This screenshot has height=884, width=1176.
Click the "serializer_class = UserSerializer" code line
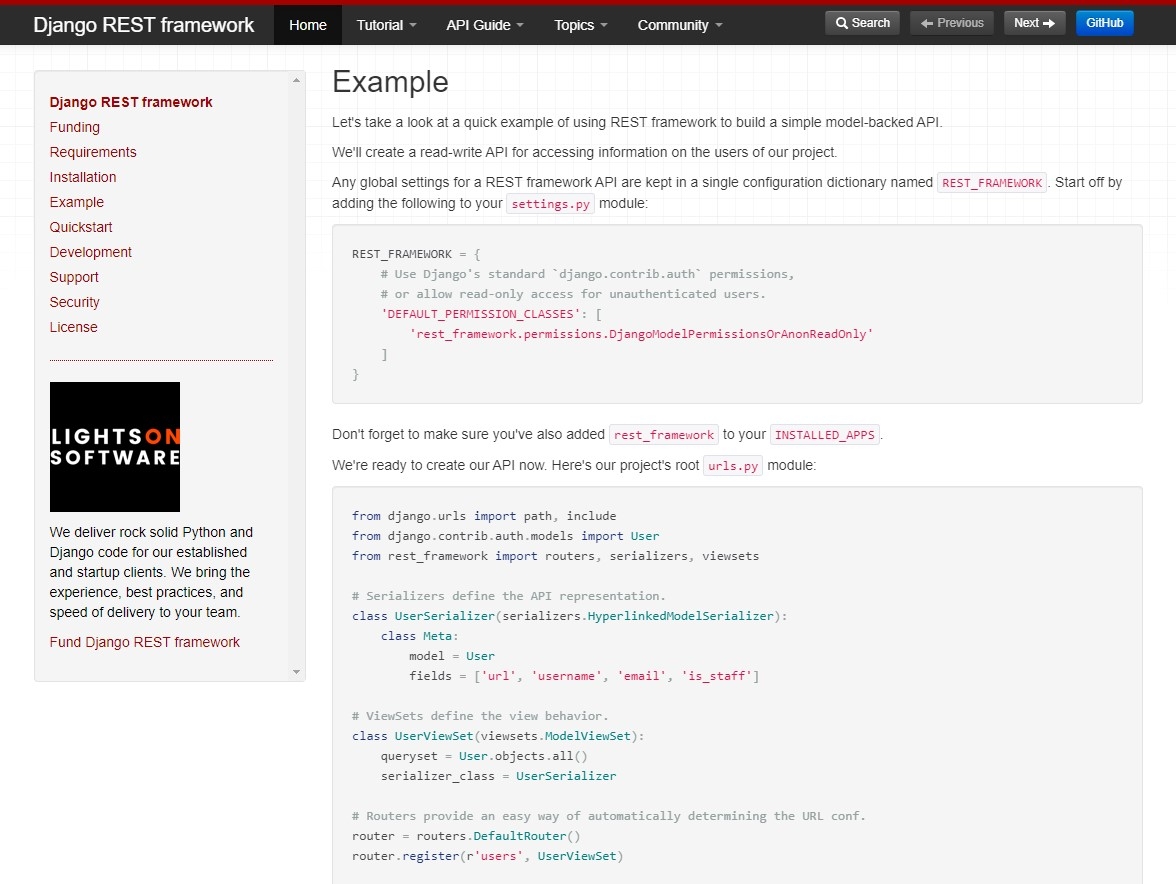[x=498, y=776]
